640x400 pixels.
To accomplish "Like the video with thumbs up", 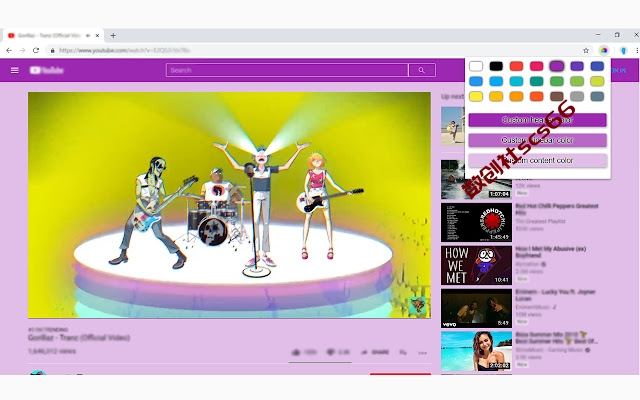I will pos(296,352).
